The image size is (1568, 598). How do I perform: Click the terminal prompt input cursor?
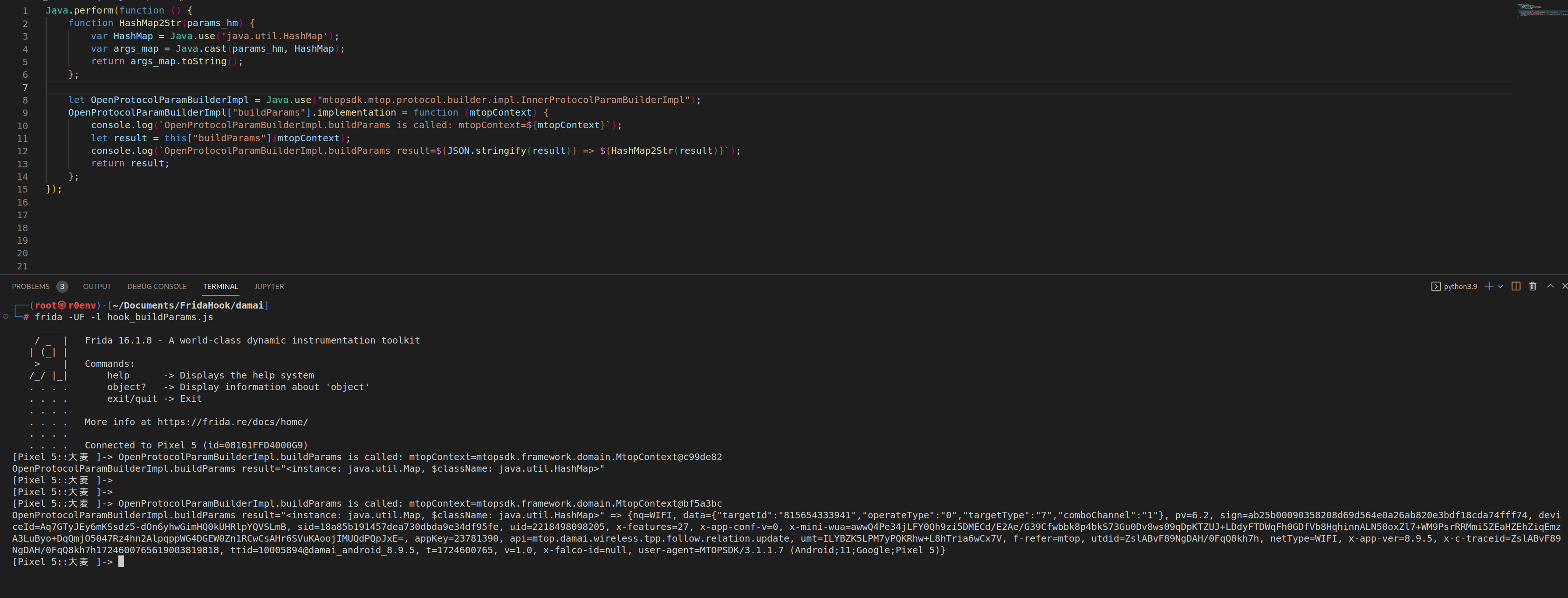point(121,562)
